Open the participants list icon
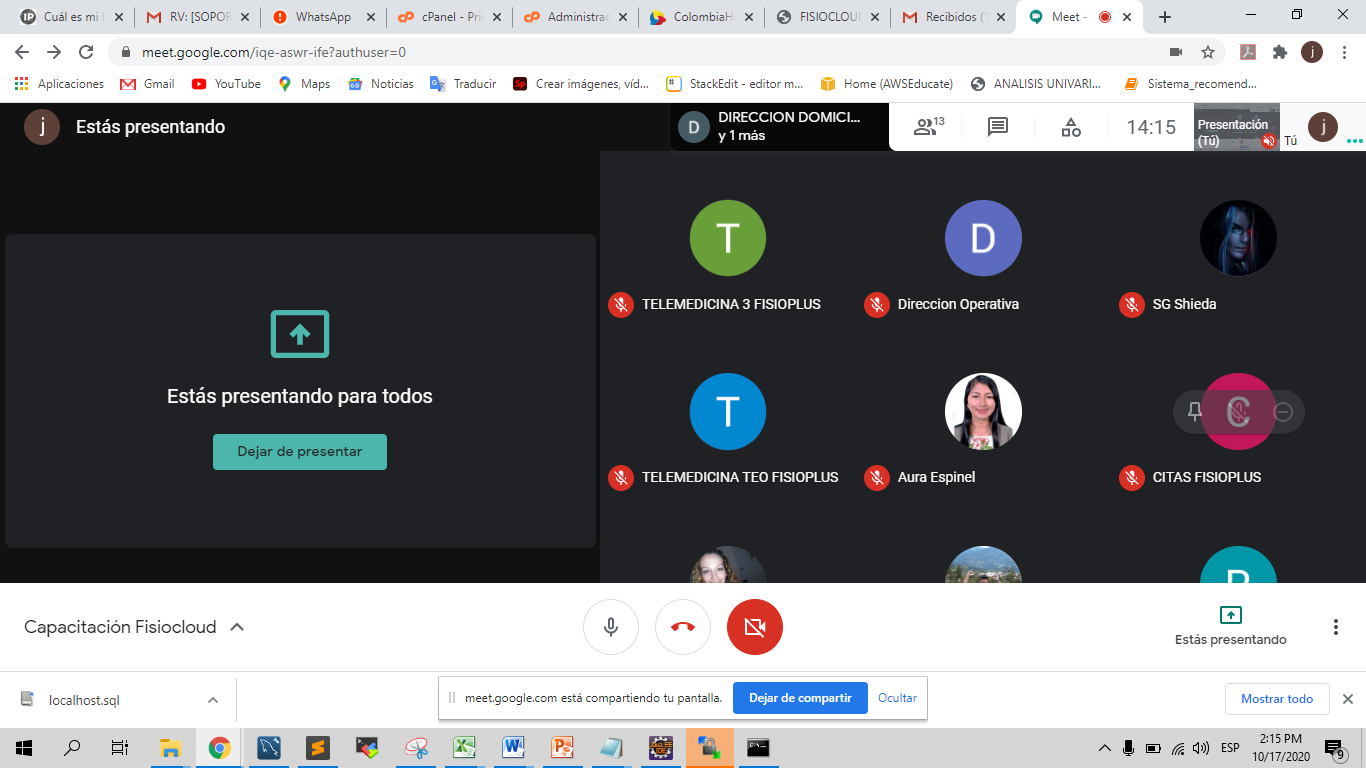 [x=928, y=127]
